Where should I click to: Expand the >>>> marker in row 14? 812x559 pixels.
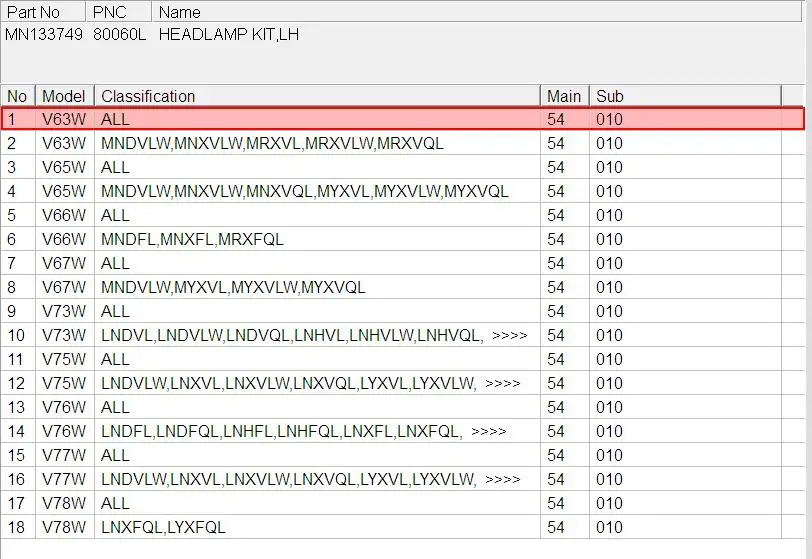[x=489, y=432]
